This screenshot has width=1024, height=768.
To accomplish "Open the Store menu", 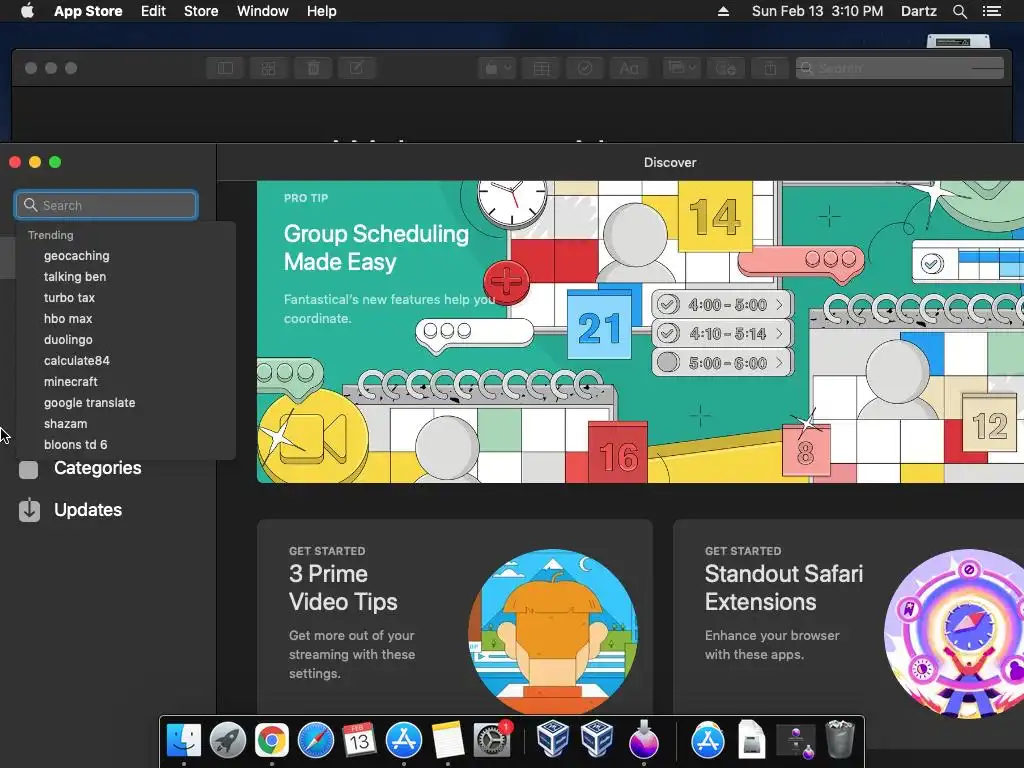I will click(201, 11).
